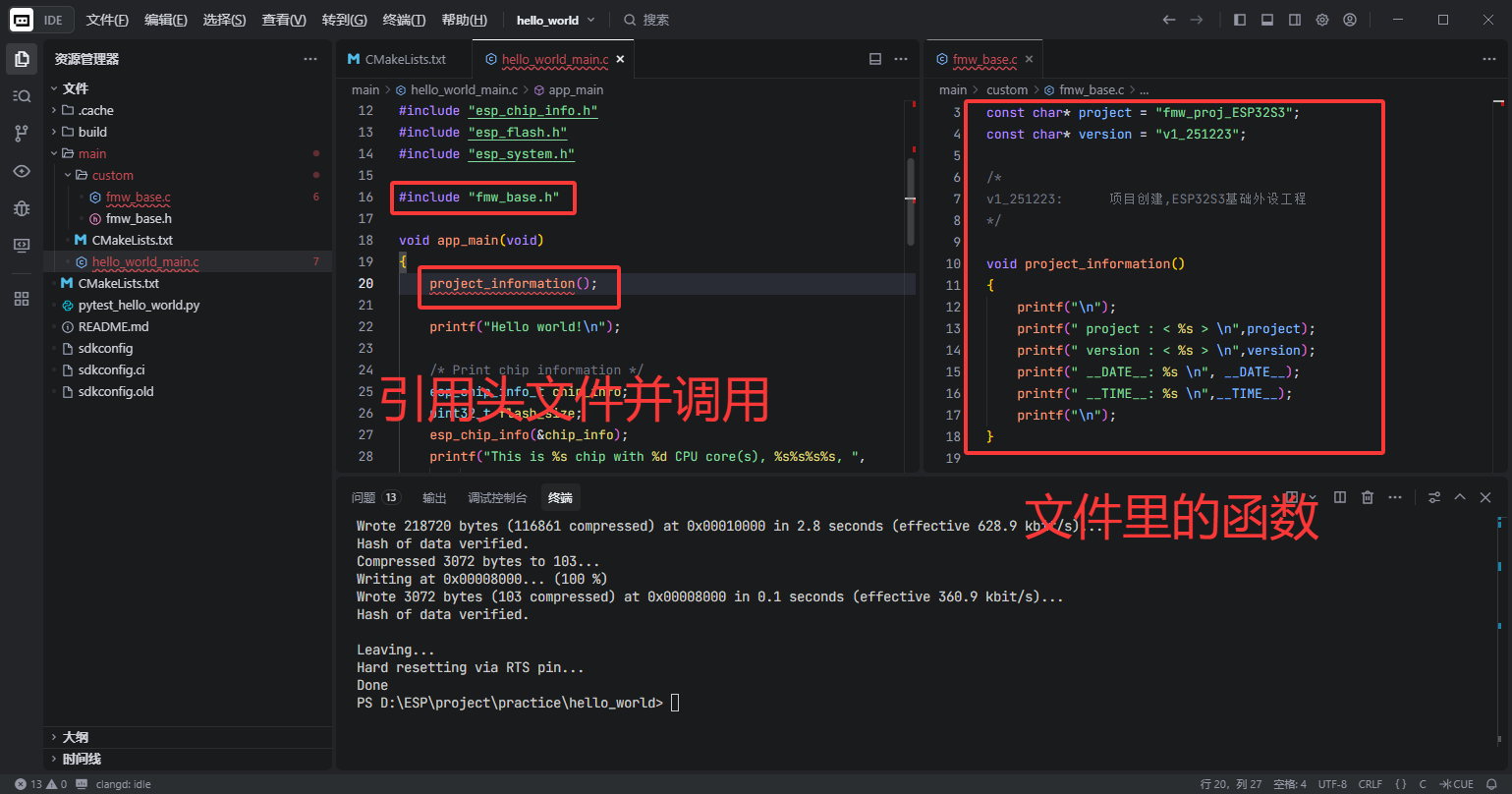Open notifications bell in status bar
This screenshot has height=794, width=1512.
click(1491, 784)
